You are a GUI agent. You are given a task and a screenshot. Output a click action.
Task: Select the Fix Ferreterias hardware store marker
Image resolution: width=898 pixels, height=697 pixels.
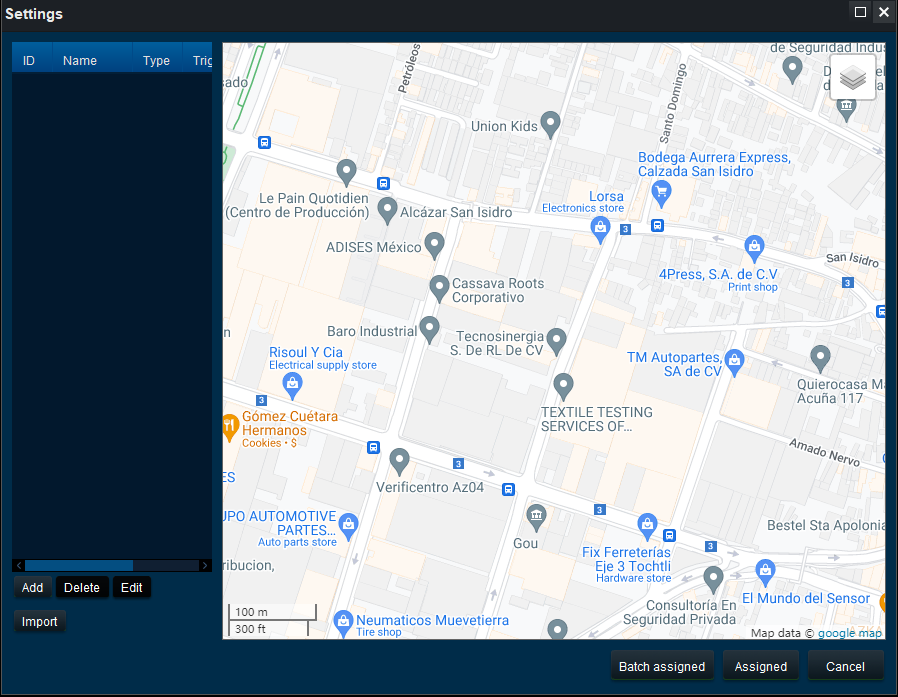tap(647, 525)
